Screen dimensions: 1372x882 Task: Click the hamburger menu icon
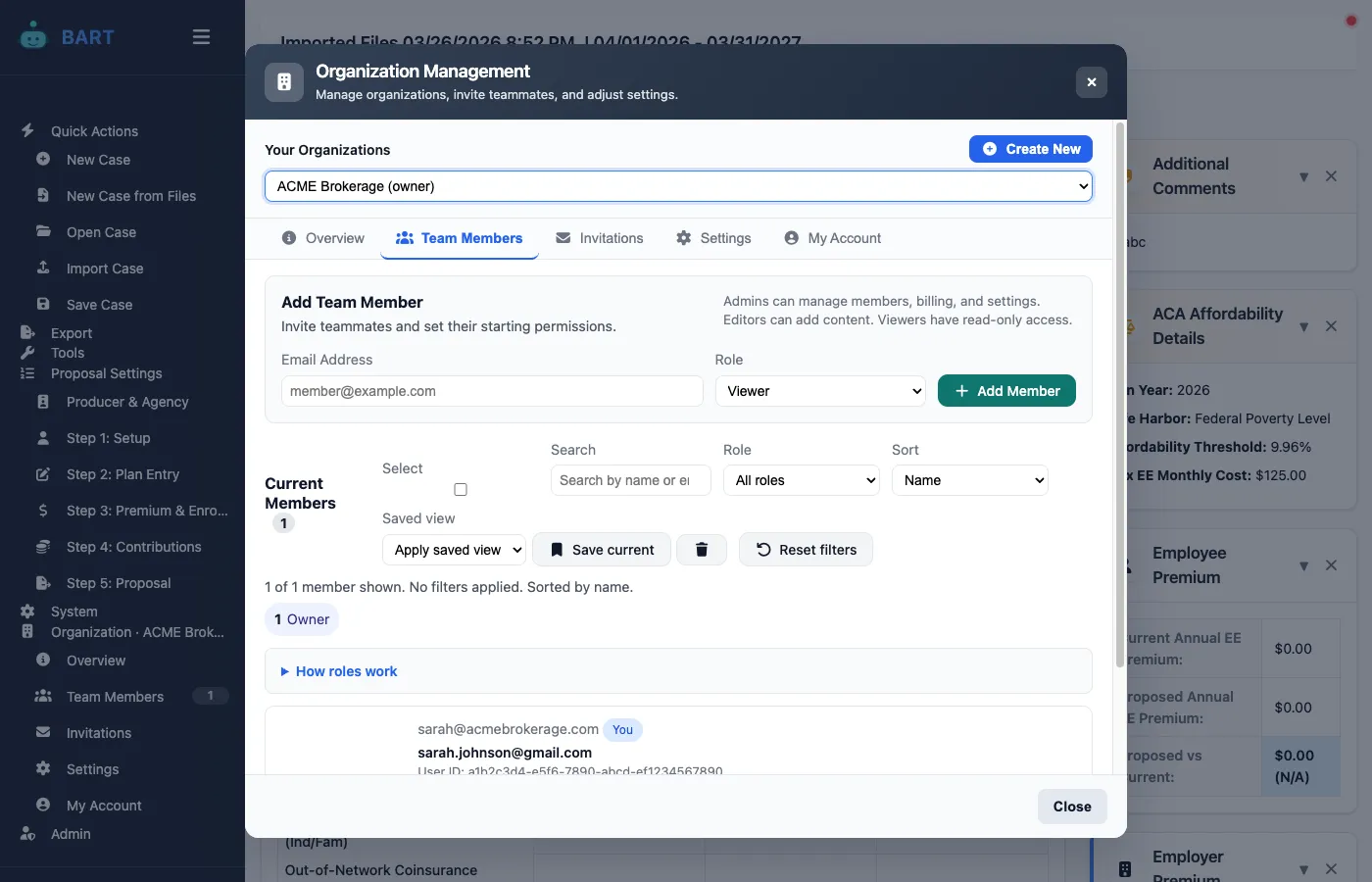[x=201, y=36]
